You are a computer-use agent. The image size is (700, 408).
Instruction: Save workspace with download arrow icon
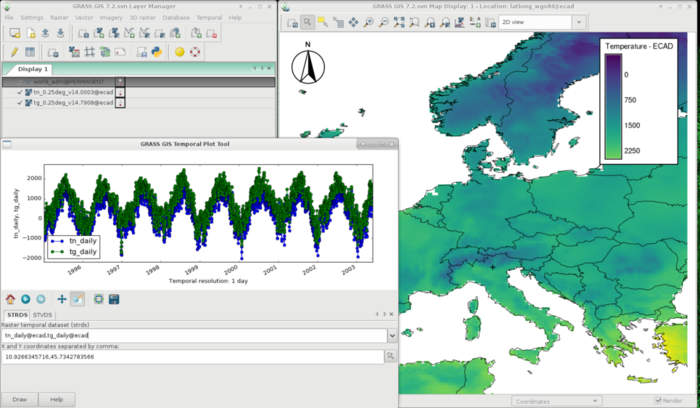[x=60, y=33]
